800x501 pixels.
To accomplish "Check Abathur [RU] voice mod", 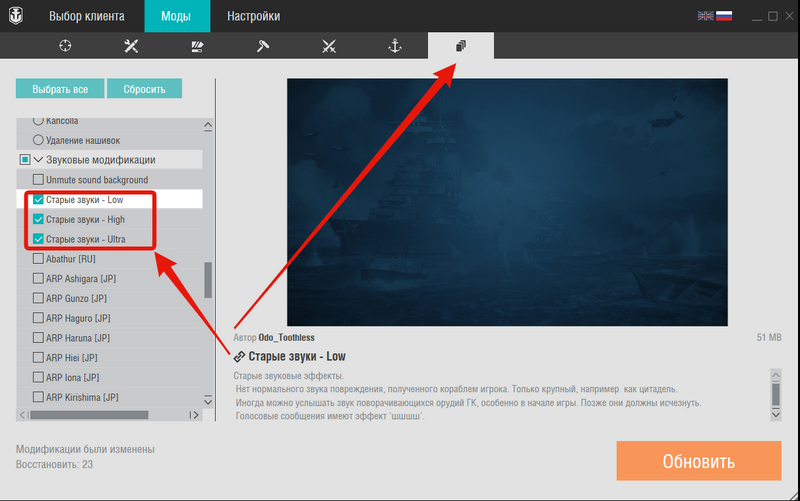I will (x=38, y=259).
